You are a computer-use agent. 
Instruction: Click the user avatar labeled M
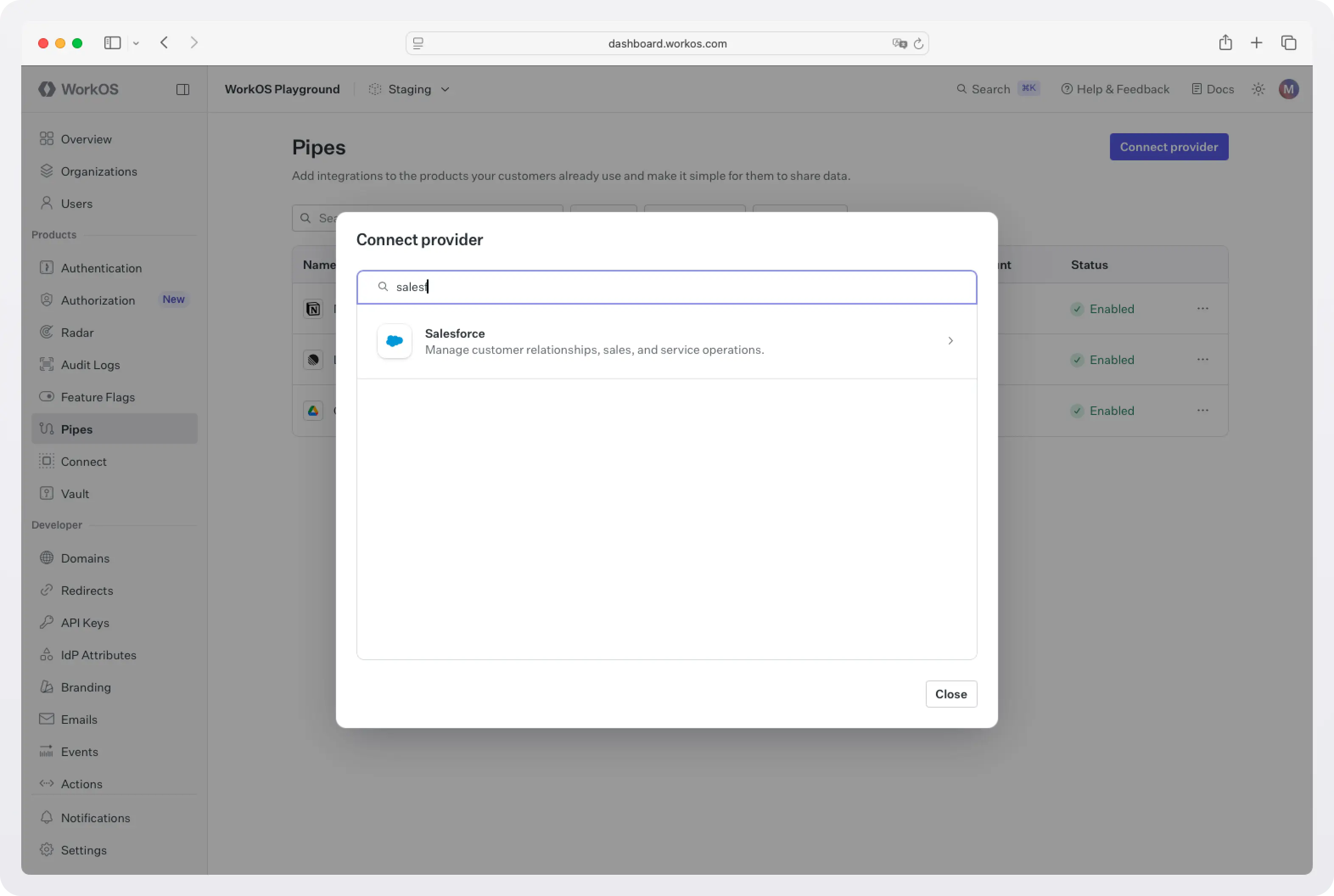coord(1289,89)
